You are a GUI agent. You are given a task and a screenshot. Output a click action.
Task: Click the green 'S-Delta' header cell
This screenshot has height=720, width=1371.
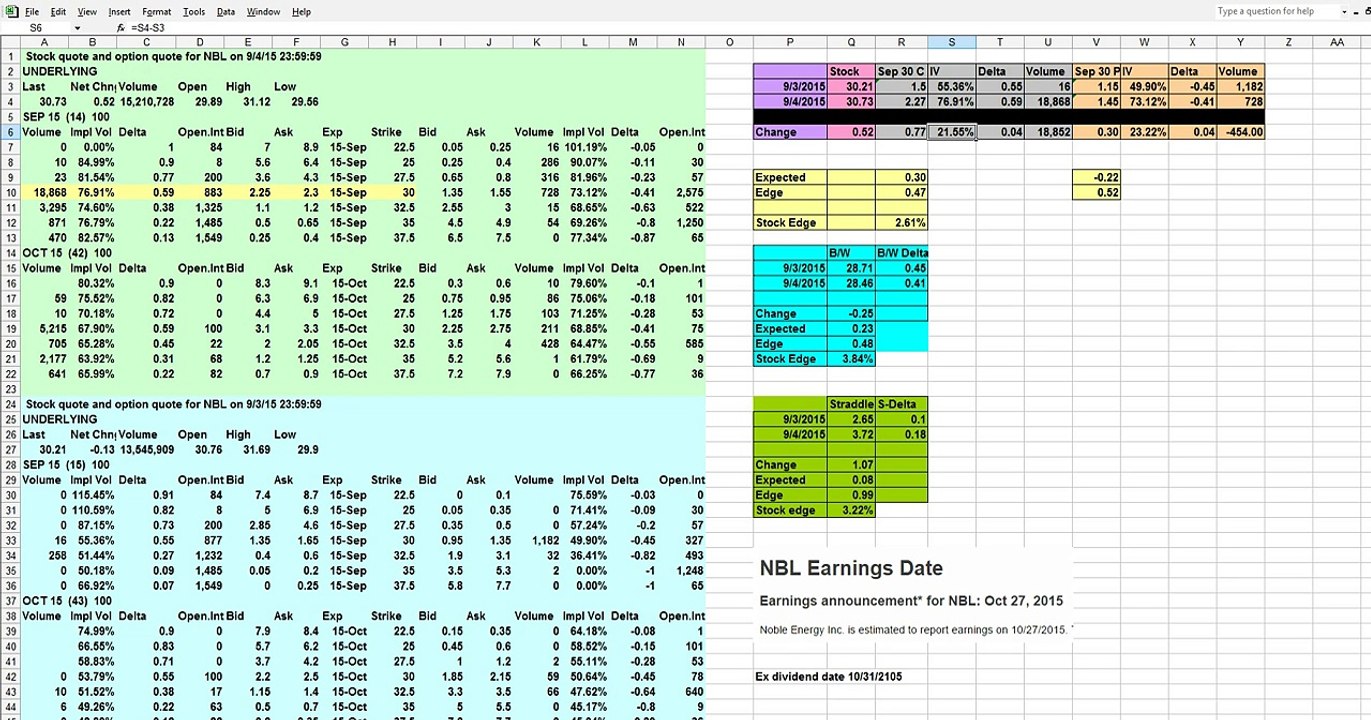click(x=901, y=404)
